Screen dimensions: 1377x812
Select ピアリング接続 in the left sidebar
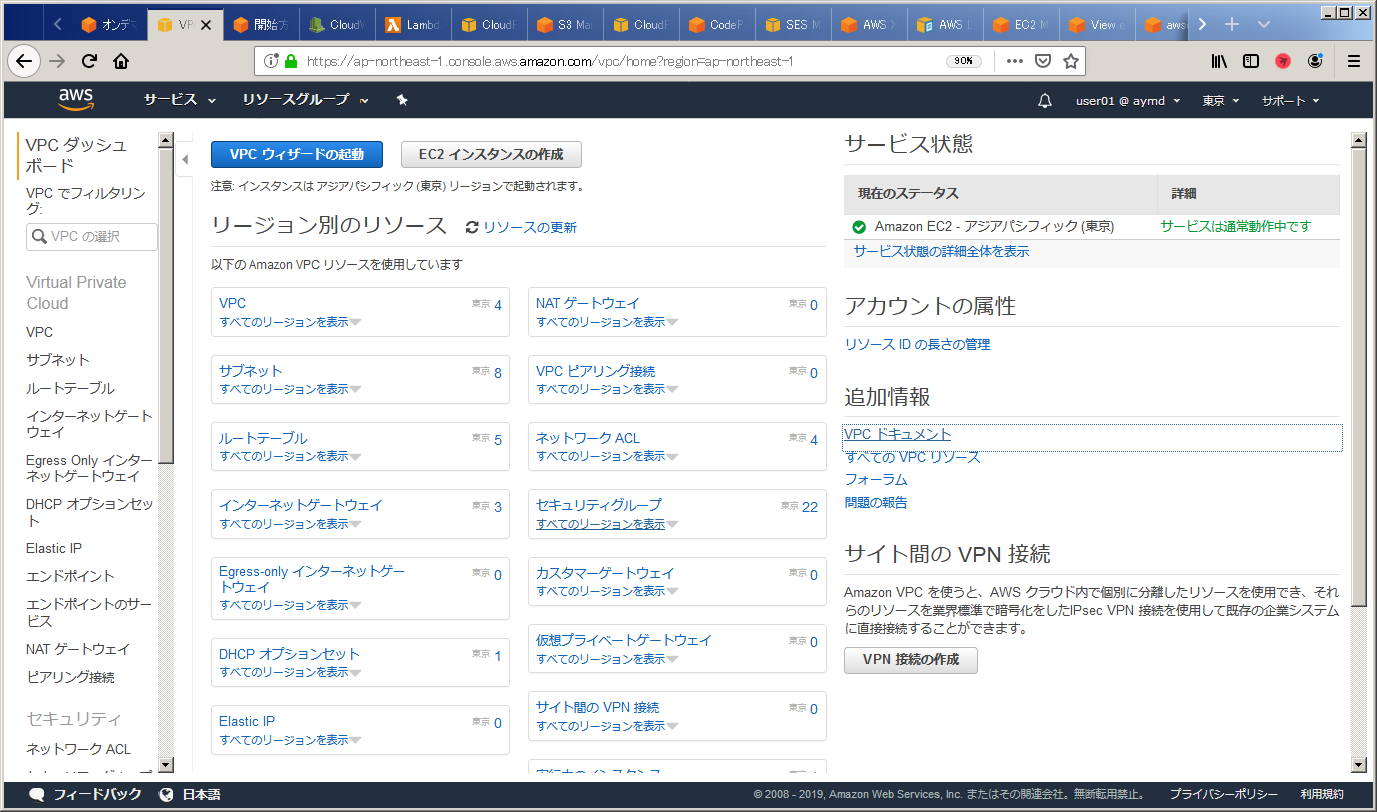pyautogui.click(x=70, y=677)
